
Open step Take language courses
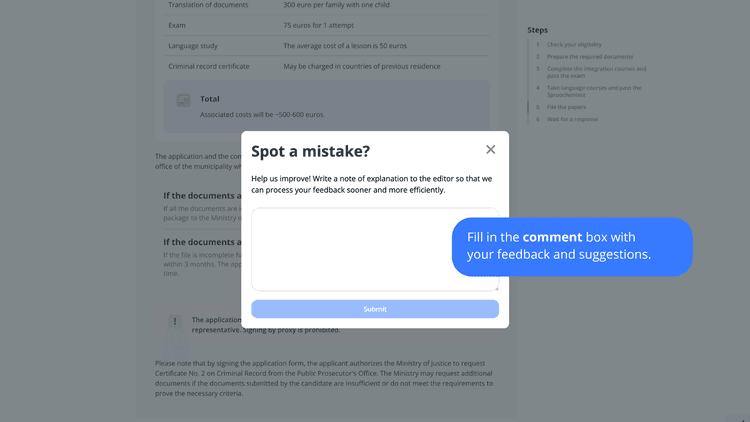pos(594,91)
